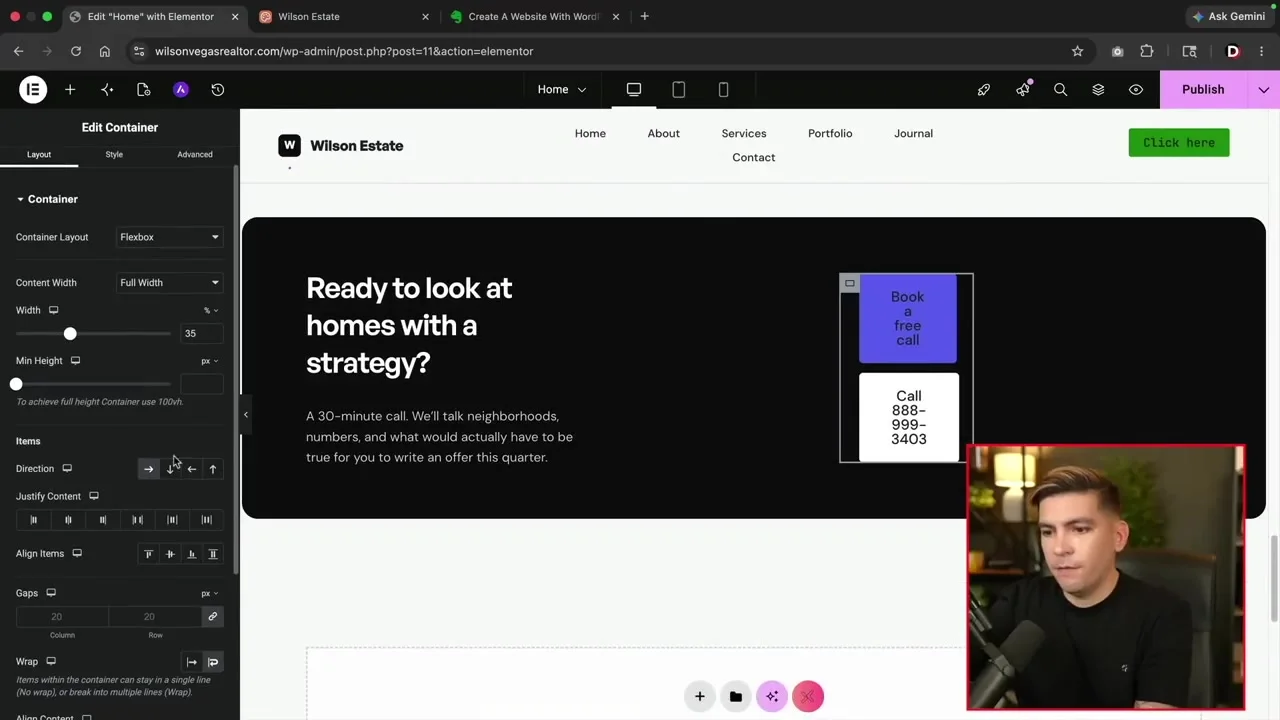Change Gaps px unit selector
This screenshot has height=720, width=1280.
click(x=209, y=594)
